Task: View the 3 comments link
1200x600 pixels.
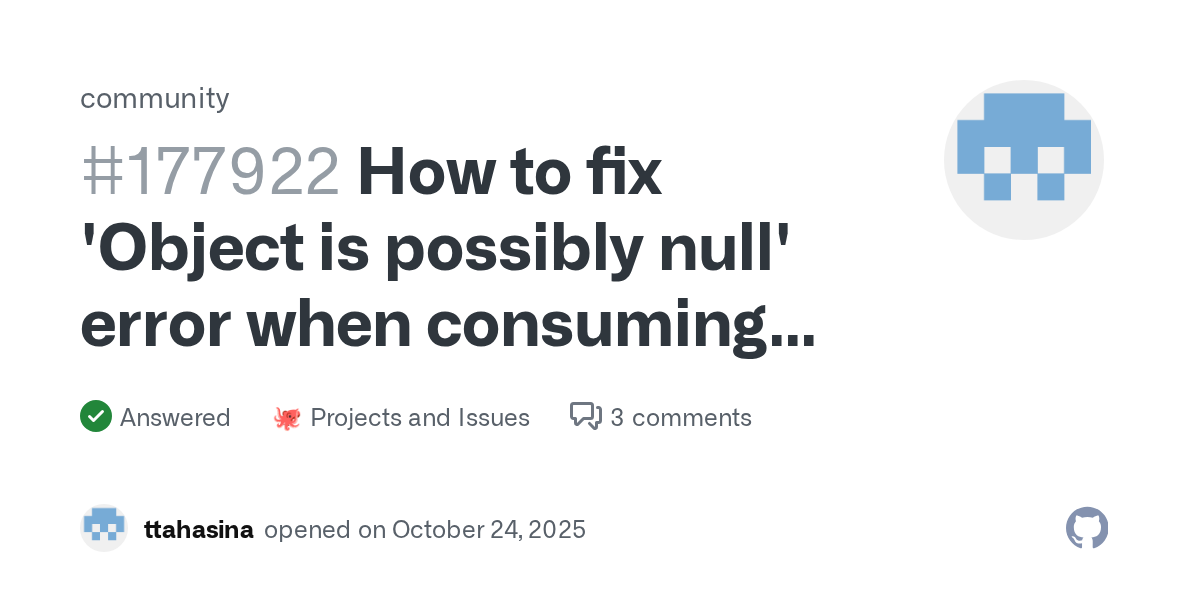Action: tap(681, 417)
